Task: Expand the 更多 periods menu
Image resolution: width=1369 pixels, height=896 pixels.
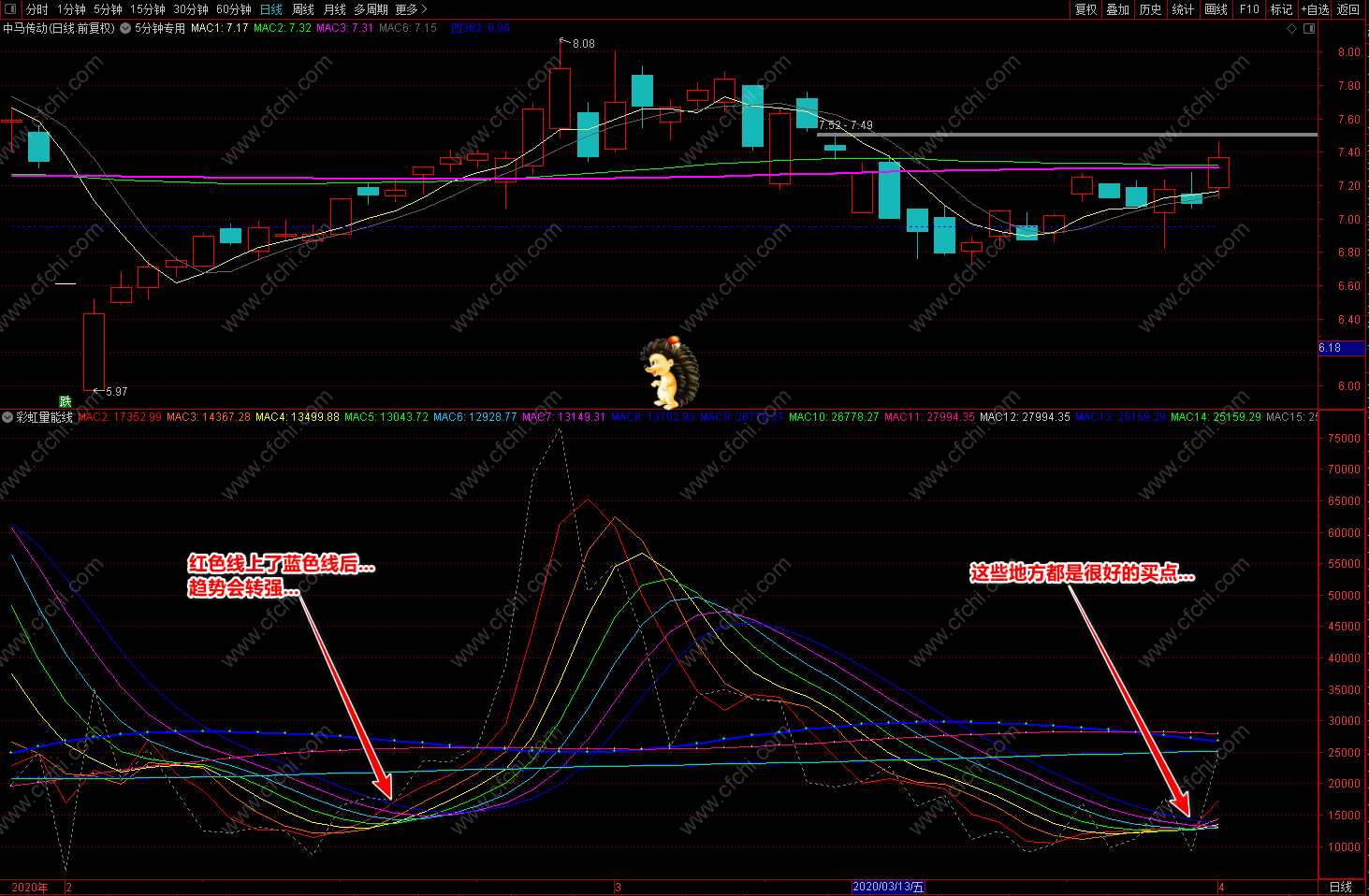Action: click(411, 9)
